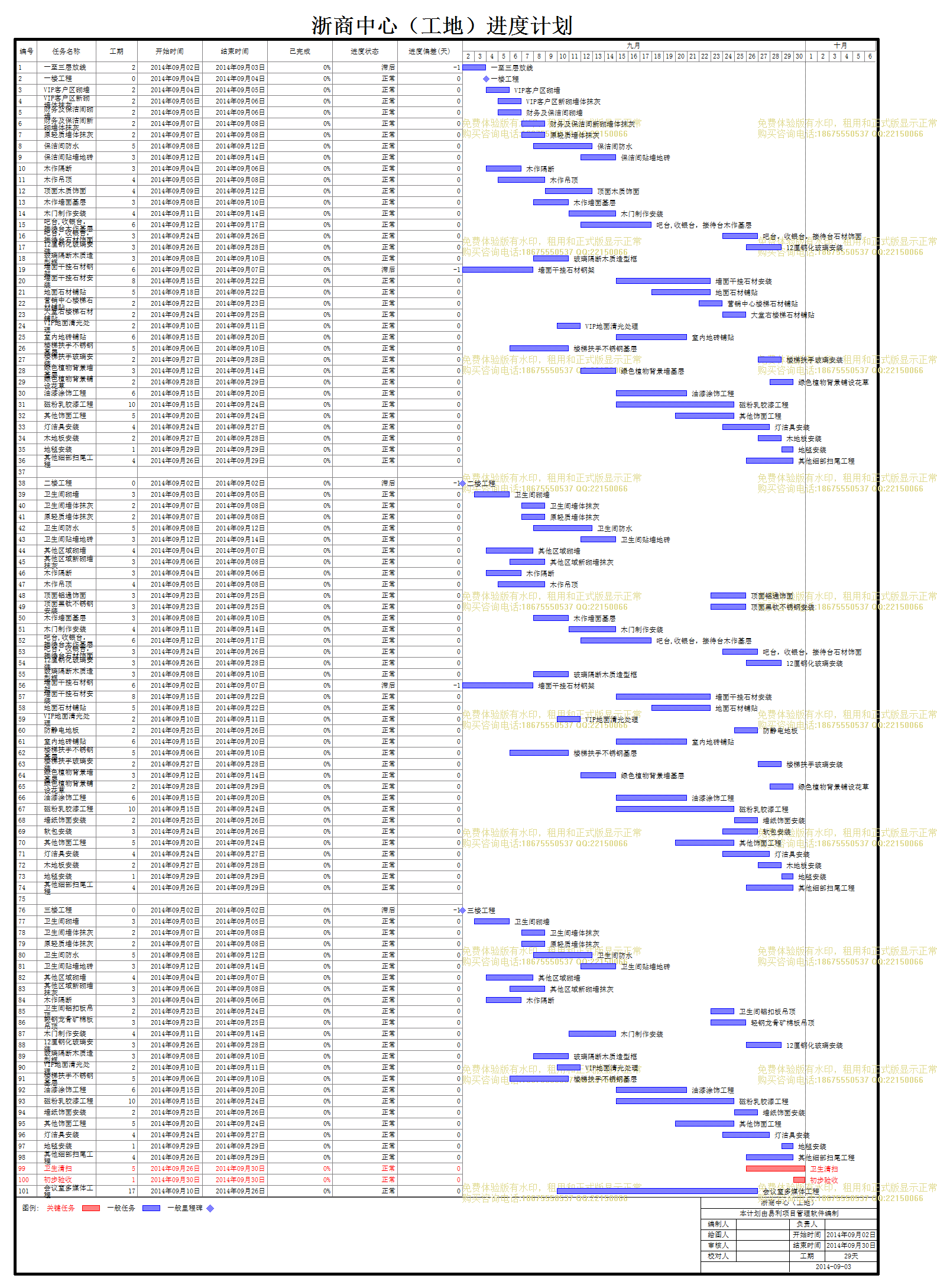Viewport: 937px width, 1288px height.
Task: Click the 卫生间铝扣板吊顶 Gantt bar
Action: 722,1011
